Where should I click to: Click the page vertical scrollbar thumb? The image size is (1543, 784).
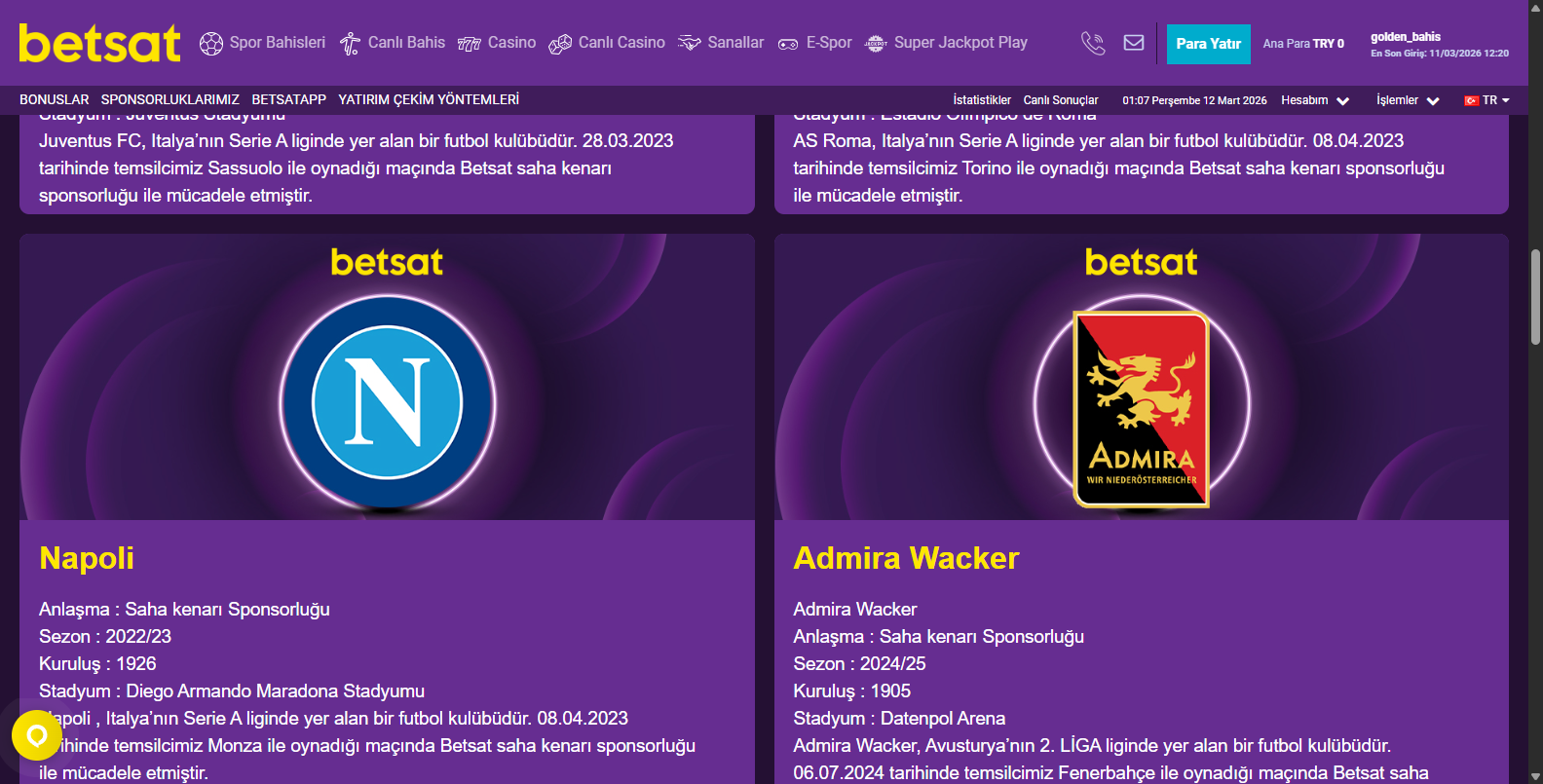1535,297
